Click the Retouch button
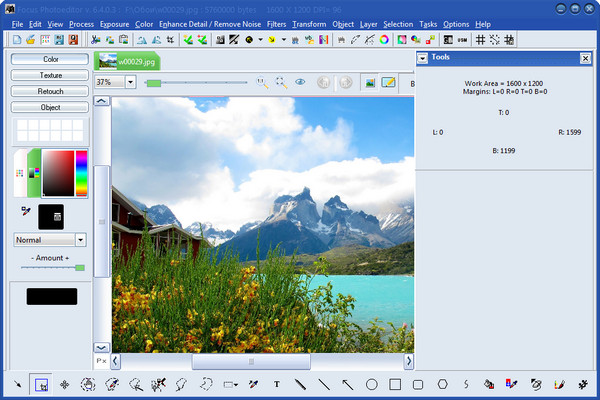The width and height of the screenshot is (600, 400). (x=50, y=91)
